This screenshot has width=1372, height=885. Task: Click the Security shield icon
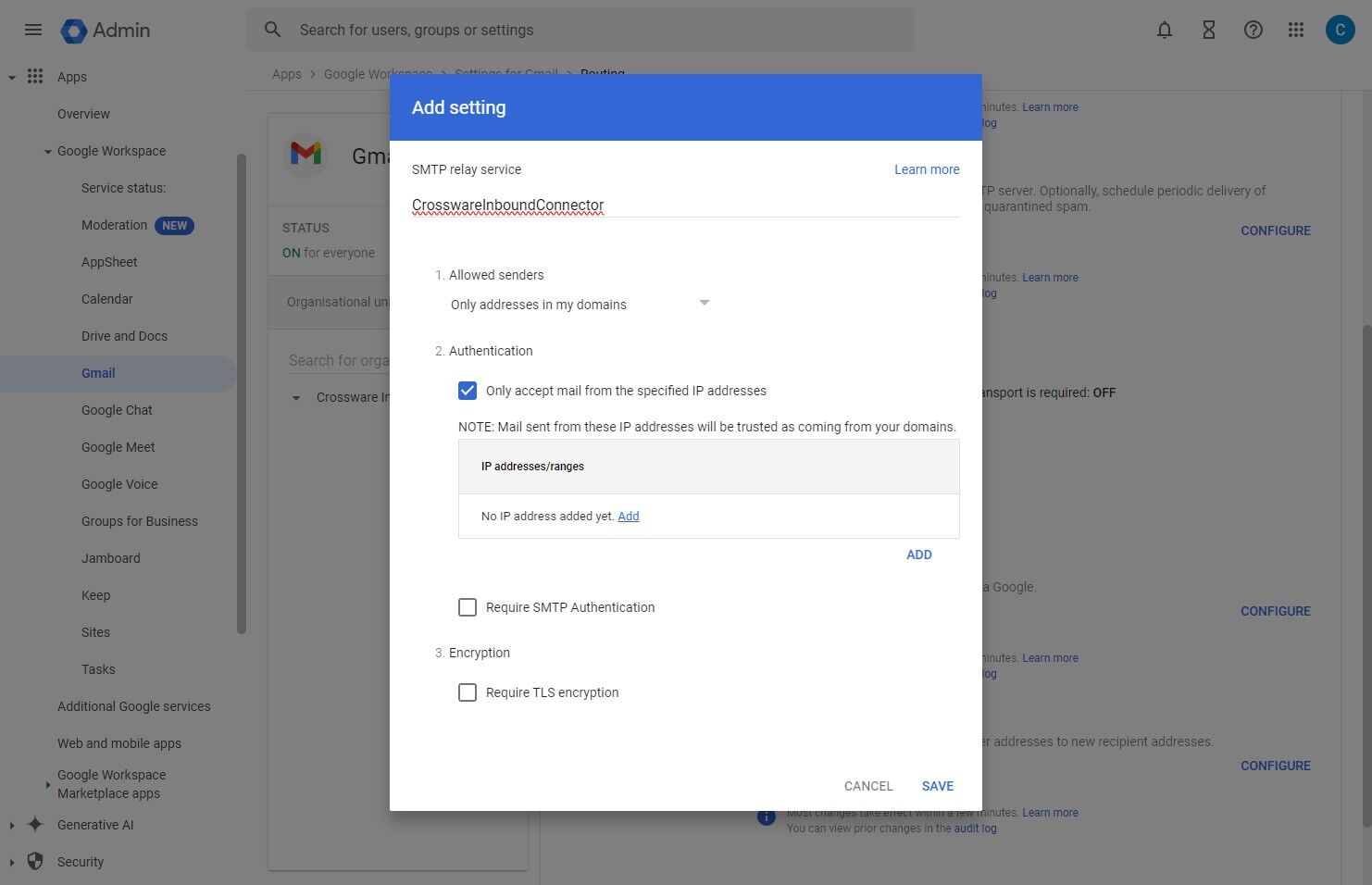(35, 861)
